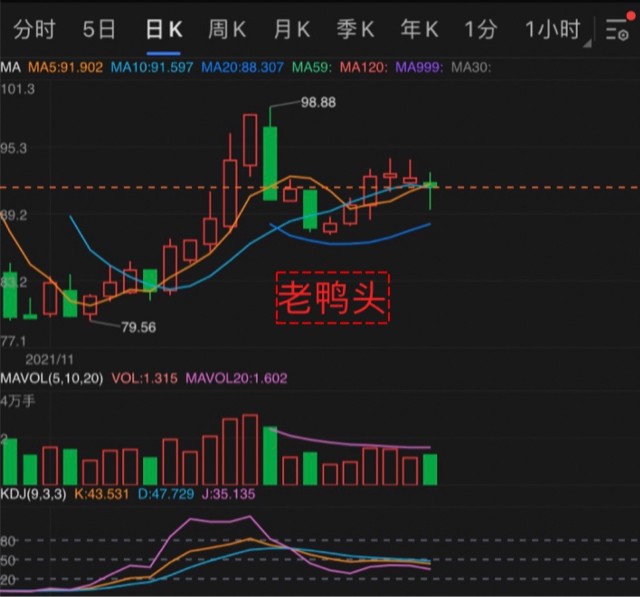Click the 79.56 low price marker
640x597 pixels.
pos(140,327)
